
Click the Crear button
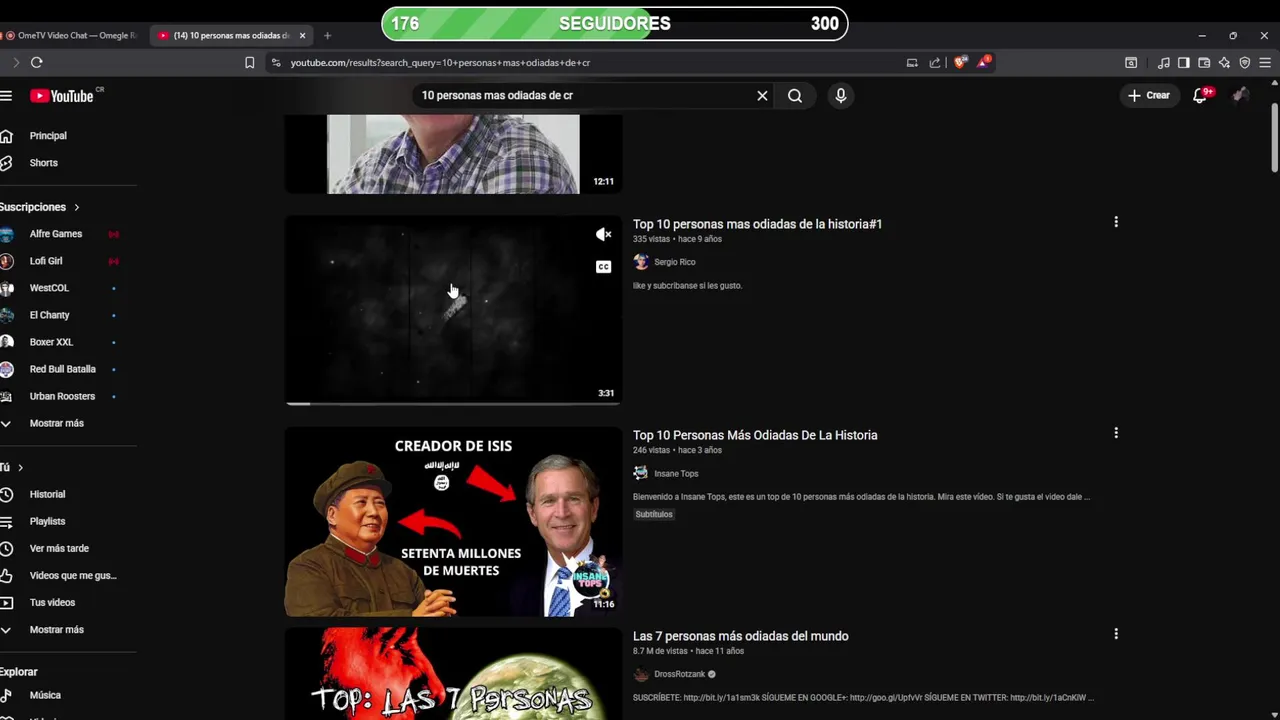1149,96
